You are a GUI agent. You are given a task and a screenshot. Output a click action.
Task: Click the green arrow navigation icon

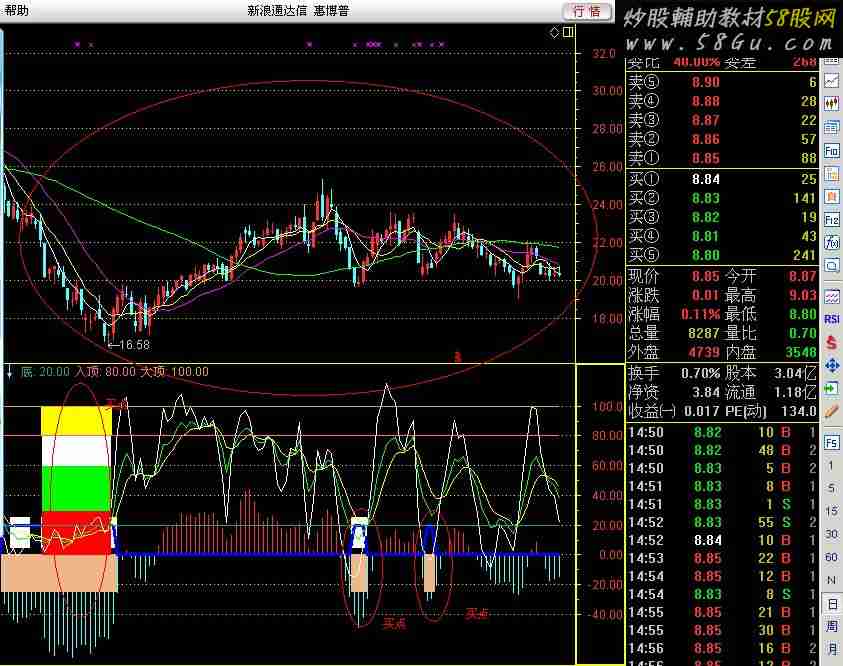click(x=832, y=388)
